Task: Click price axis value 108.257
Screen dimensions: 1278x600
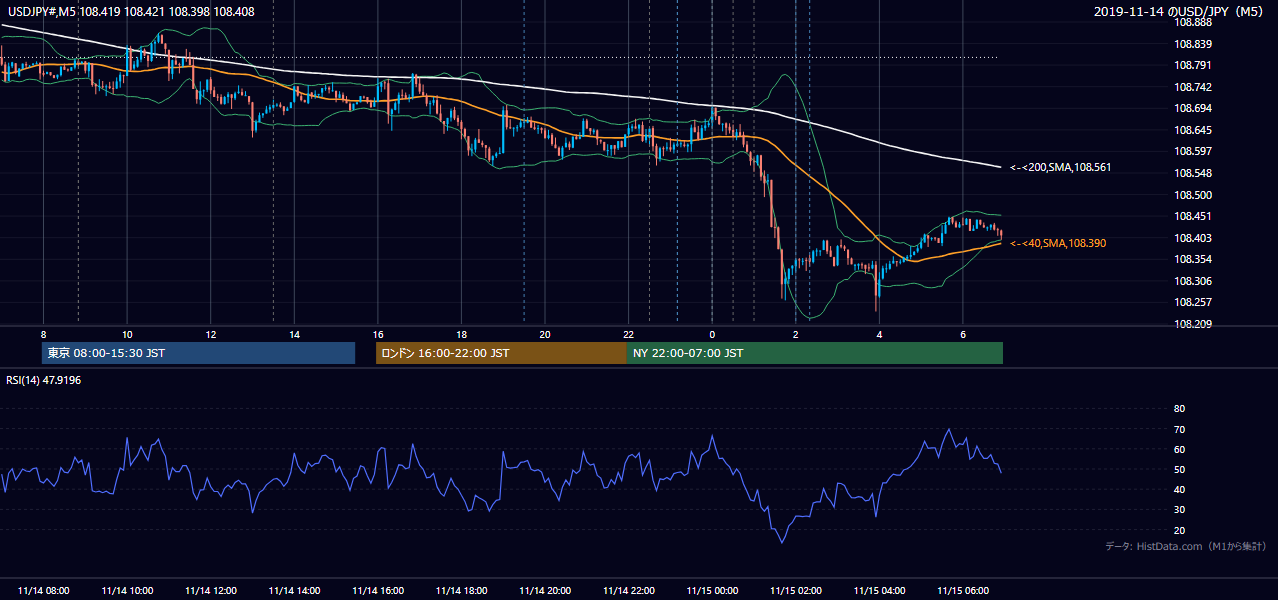Action: pyautogui.click(x=1192, y=302)
